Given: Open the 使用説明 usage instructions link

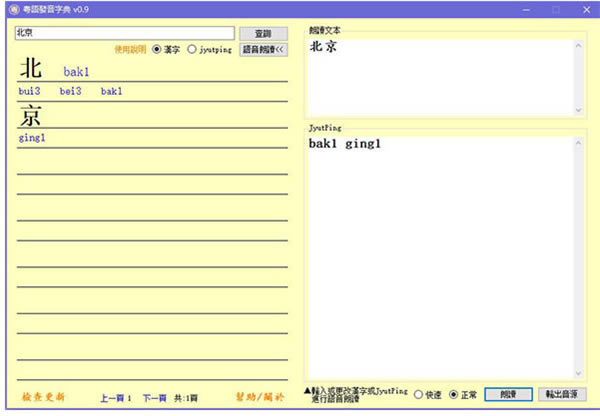Looking at the screenshot, I should point(130,49).
